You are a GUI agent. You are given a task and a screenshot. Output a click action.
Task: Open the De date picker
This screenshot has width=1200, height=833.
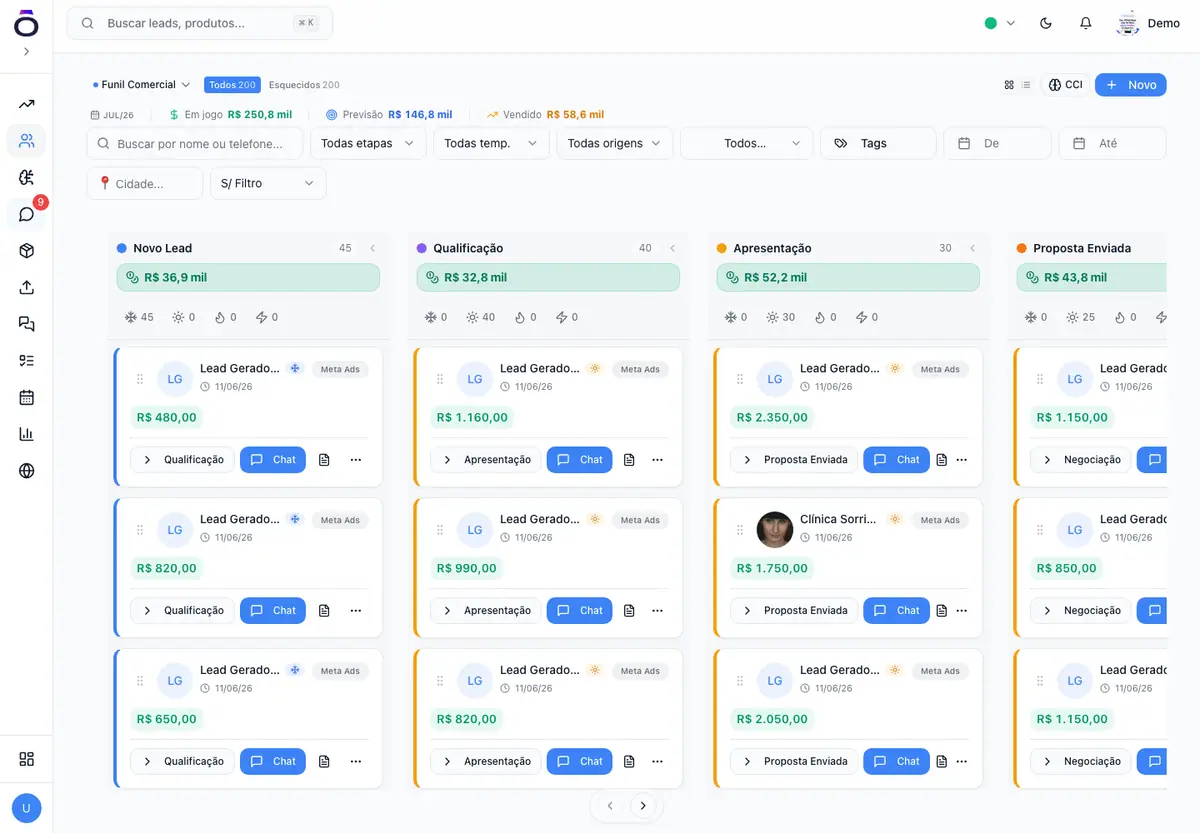[997, 143]
